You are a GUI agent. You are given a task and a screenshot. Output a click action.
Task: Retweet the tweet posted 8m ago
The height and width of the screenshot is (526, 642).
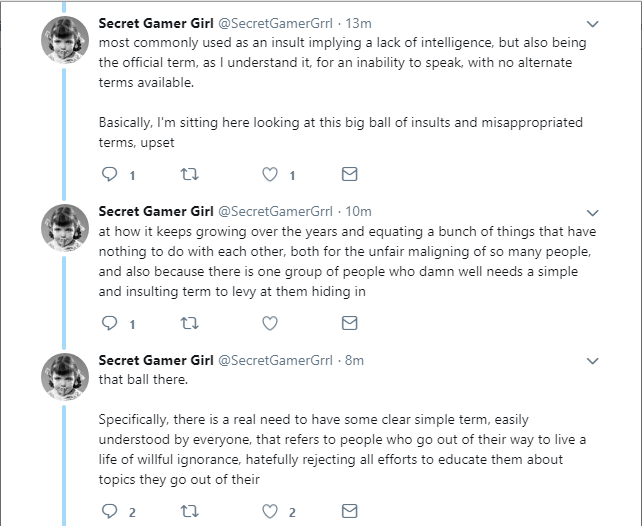190,511
